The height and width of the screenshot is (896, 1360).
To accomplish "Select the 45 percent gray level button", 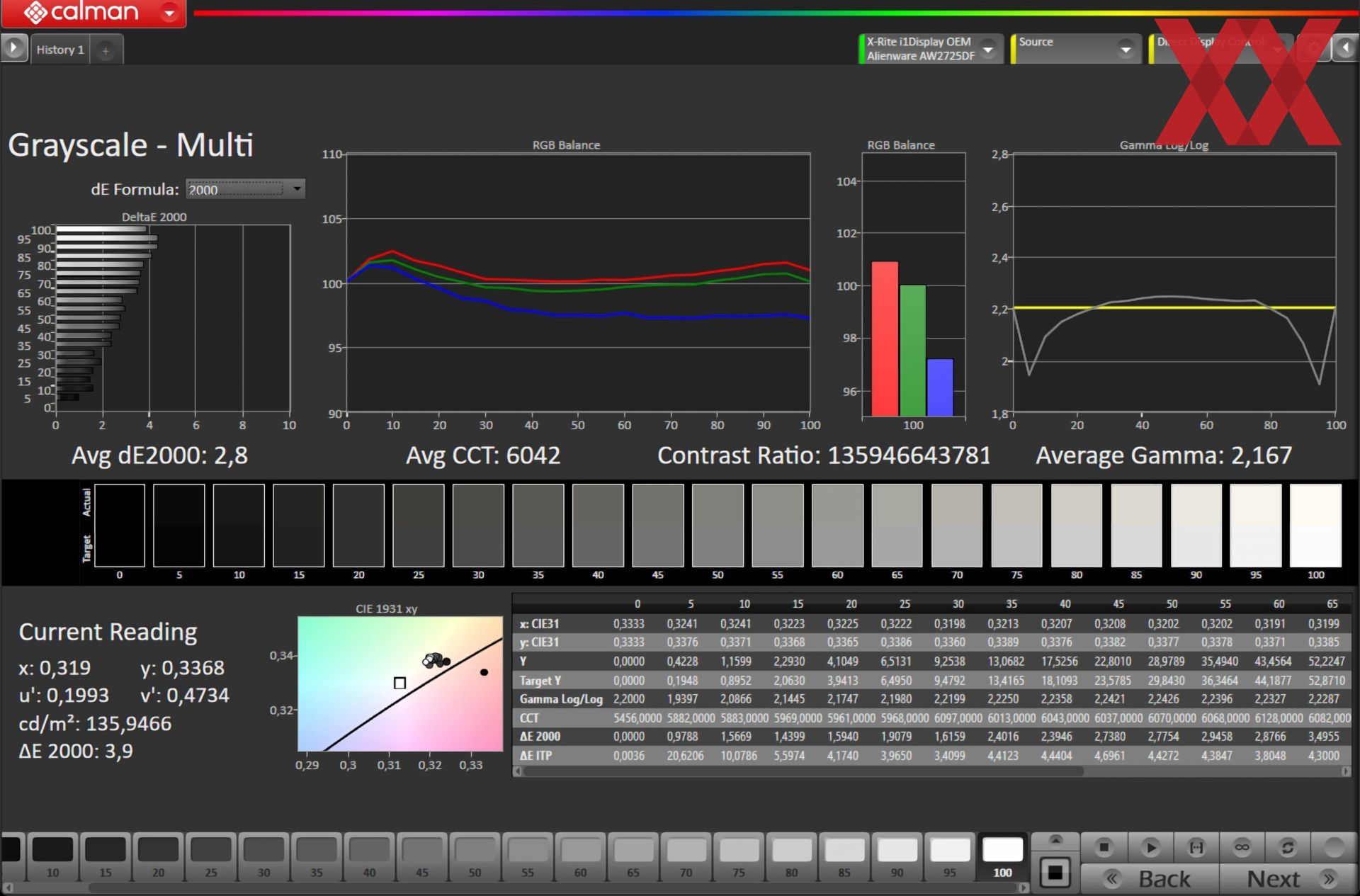I will (x=422, y=857).
